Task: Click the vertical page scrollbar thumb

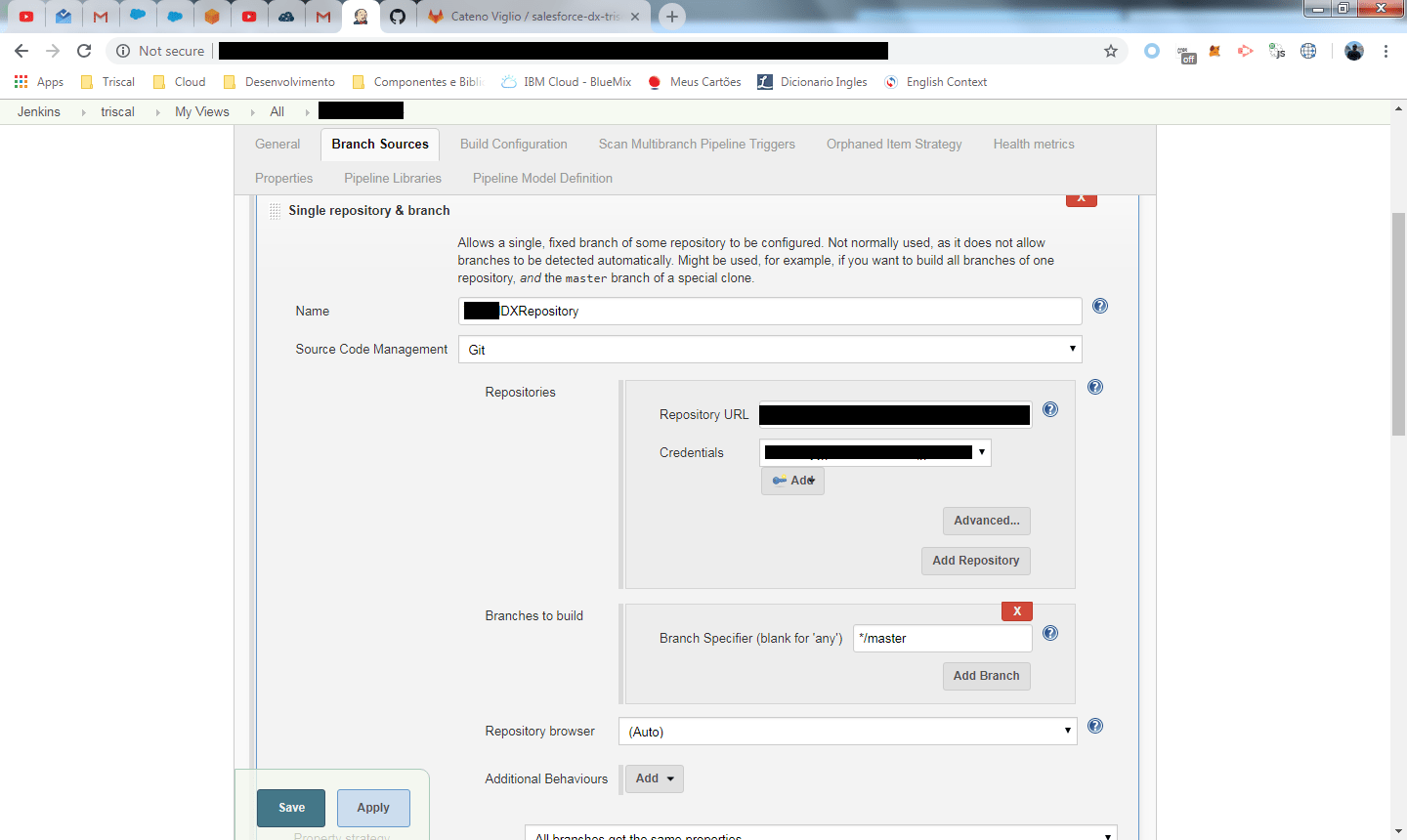Action: (x=1398, y=322)
